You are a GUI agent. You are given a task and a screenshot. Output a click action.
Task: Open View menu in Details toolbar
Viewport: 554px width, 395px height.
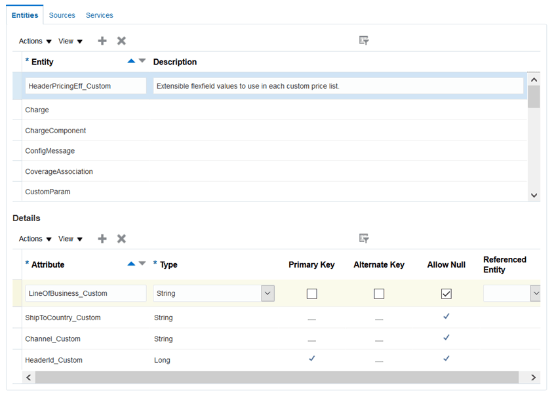pyautogui.click(x=70, y=239)
